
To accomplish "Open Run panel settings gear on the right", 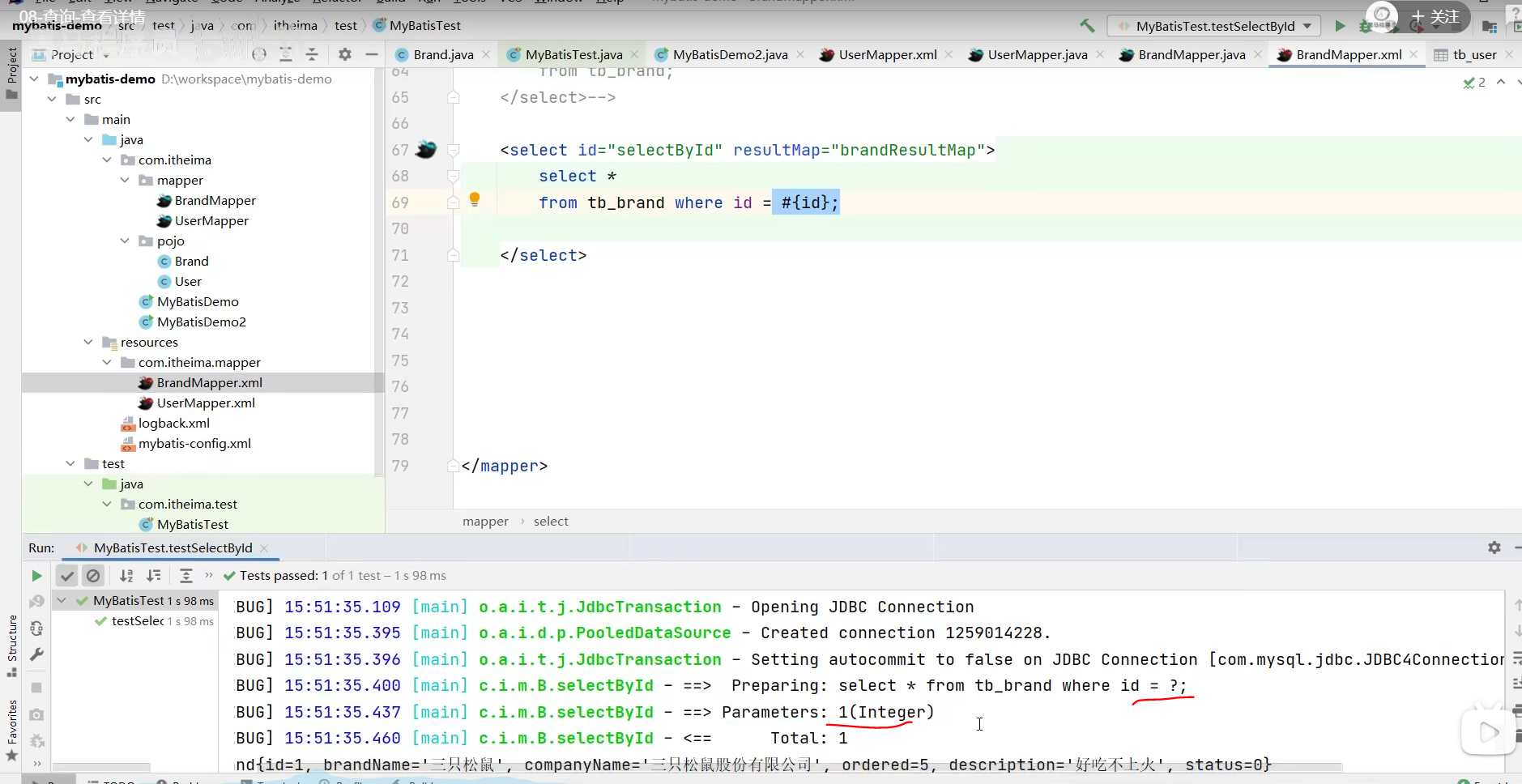I will tap(1494, 548).
